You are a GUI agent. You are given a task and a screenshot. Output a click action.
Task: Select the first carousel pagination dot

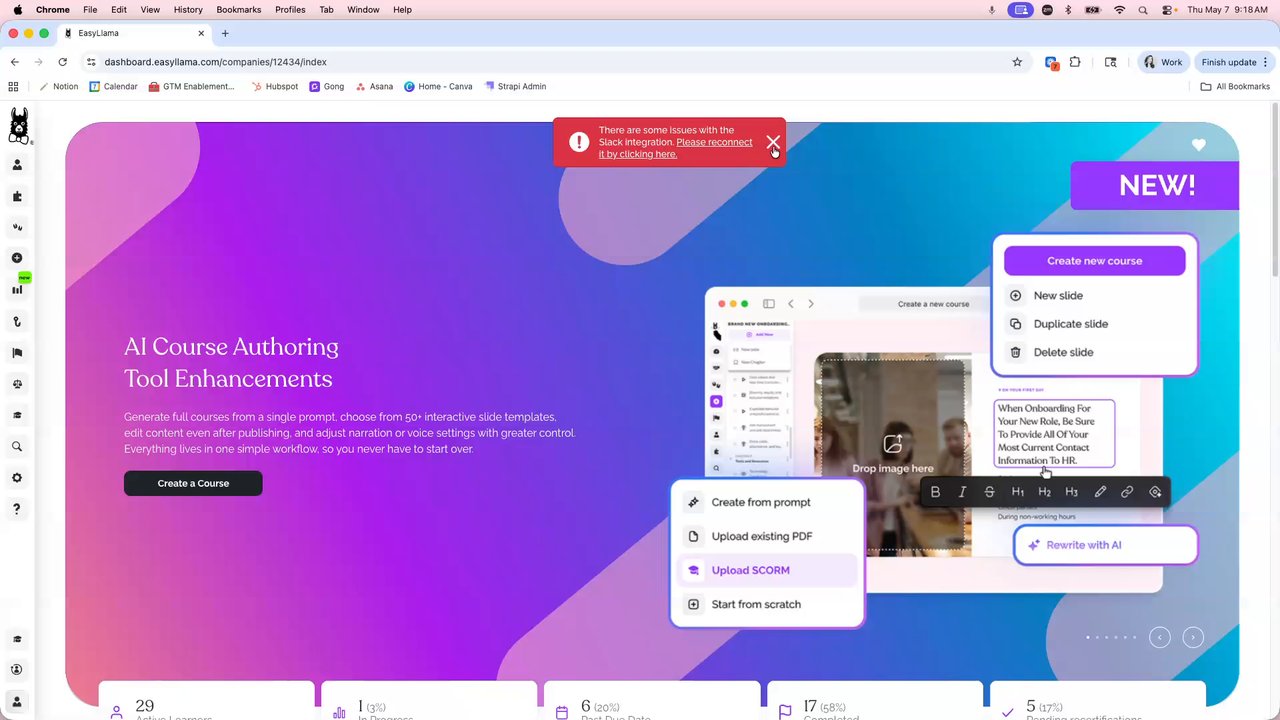[x=1088, y=637]
